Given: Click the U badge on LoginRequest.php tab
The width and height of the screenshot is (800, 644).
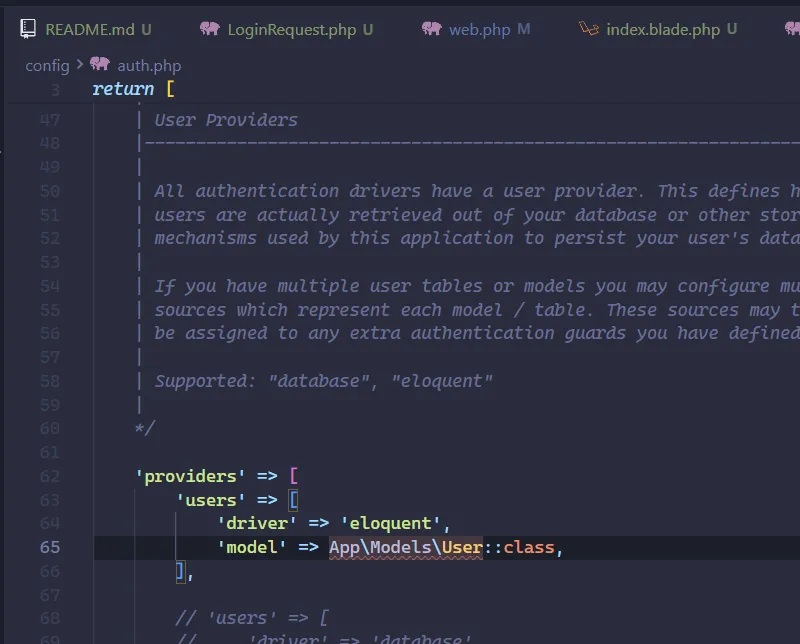Looking at the screenshot, I should (x=369, y=29).
